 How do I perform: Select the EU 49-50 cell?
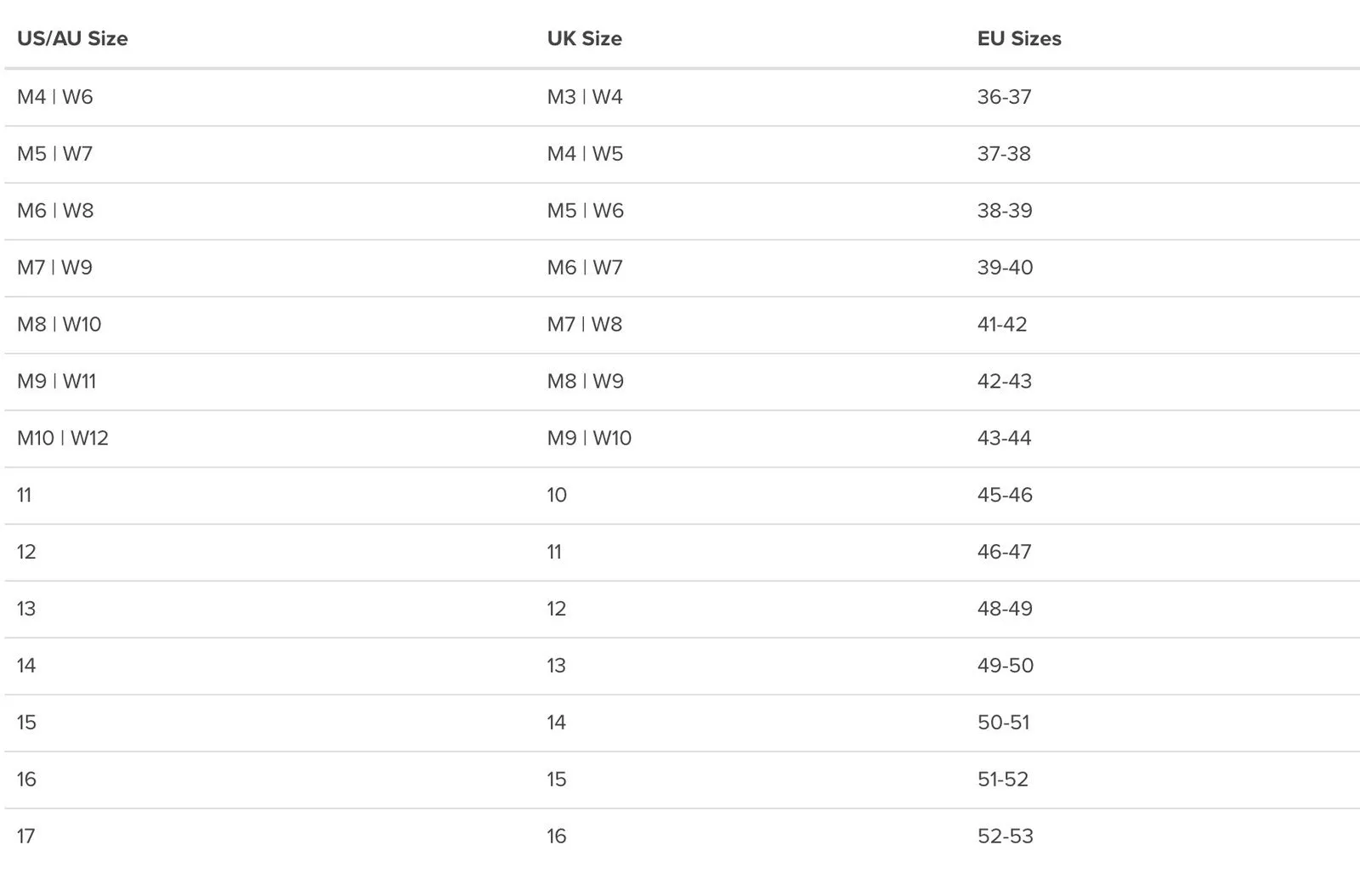(1006, 666)
